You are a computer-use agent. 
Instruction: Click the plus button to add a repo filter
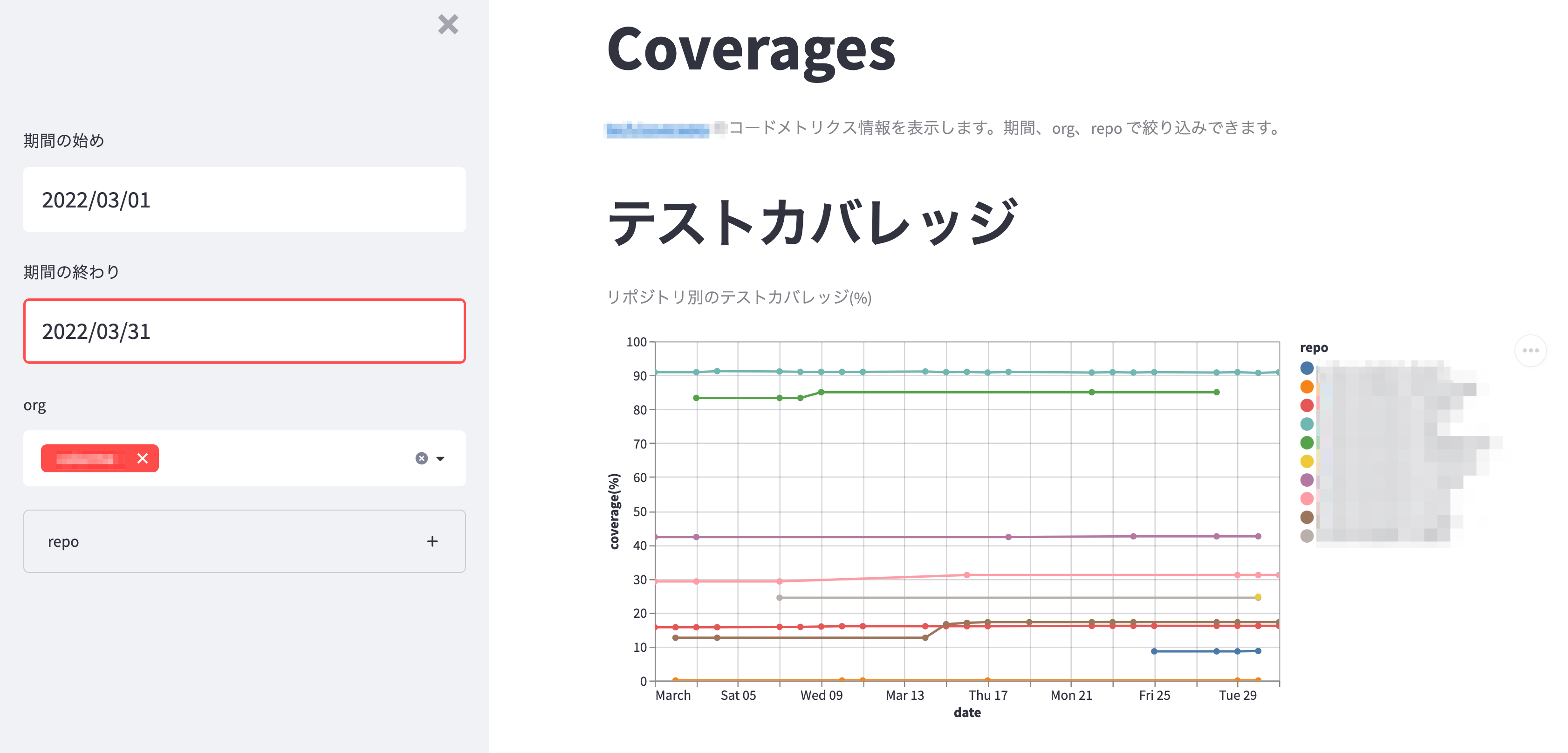[432, 541]
